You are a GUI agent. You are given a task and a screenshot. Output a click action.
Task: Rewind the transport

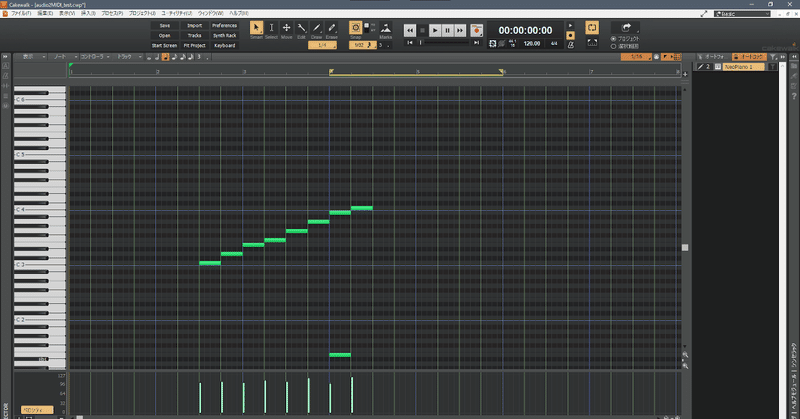coord(410,31)
